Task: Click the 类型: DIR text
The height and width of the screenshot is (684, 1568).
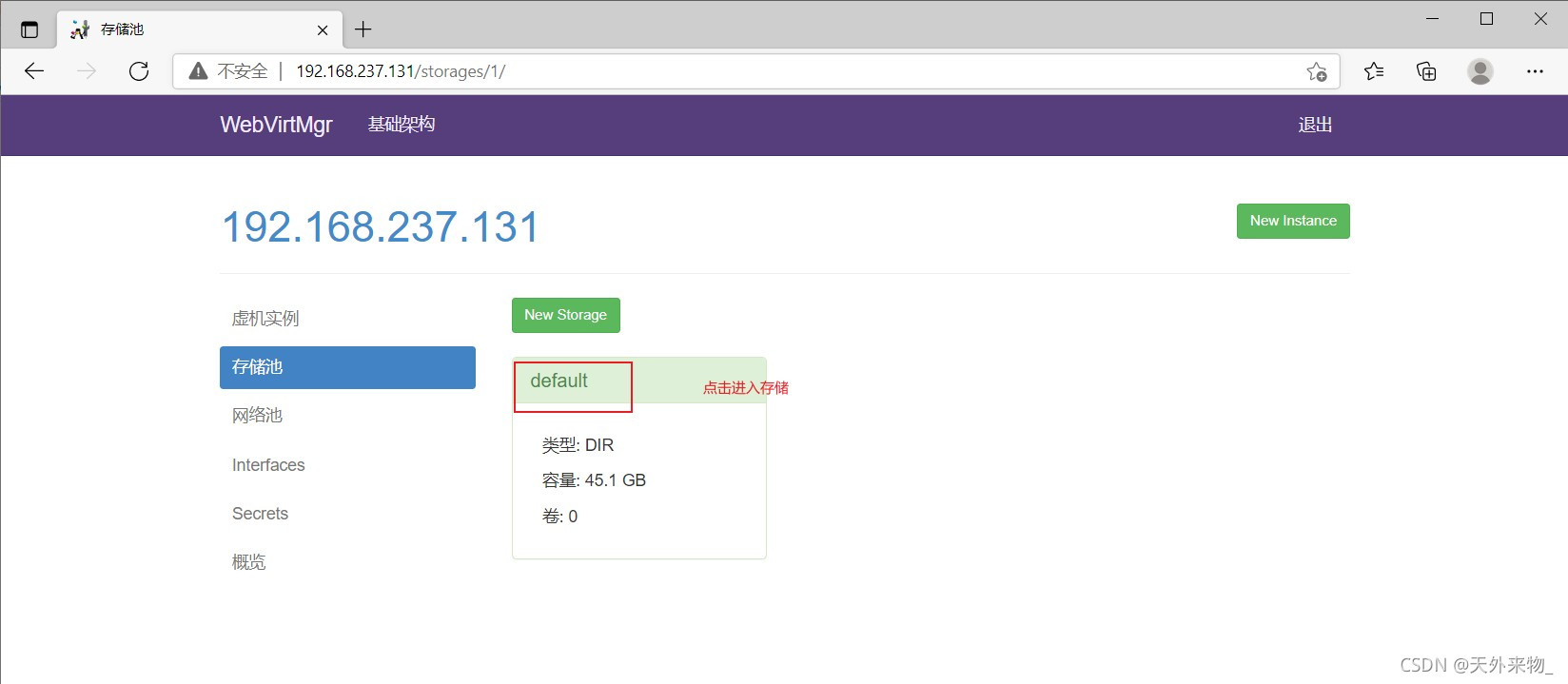Action: click(578, 445)
